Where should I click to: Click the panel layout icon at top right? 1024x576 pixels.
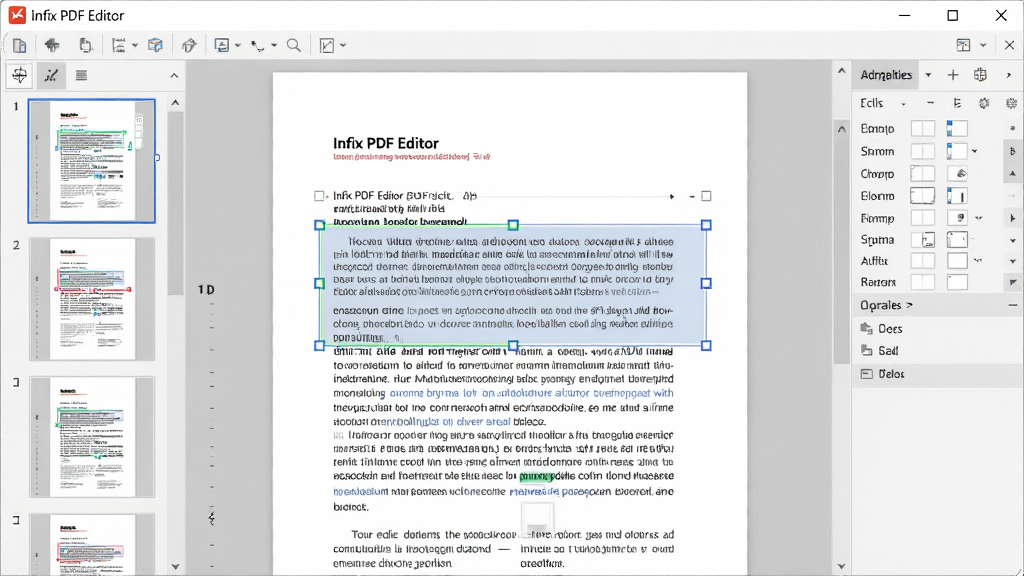point(963,45)
